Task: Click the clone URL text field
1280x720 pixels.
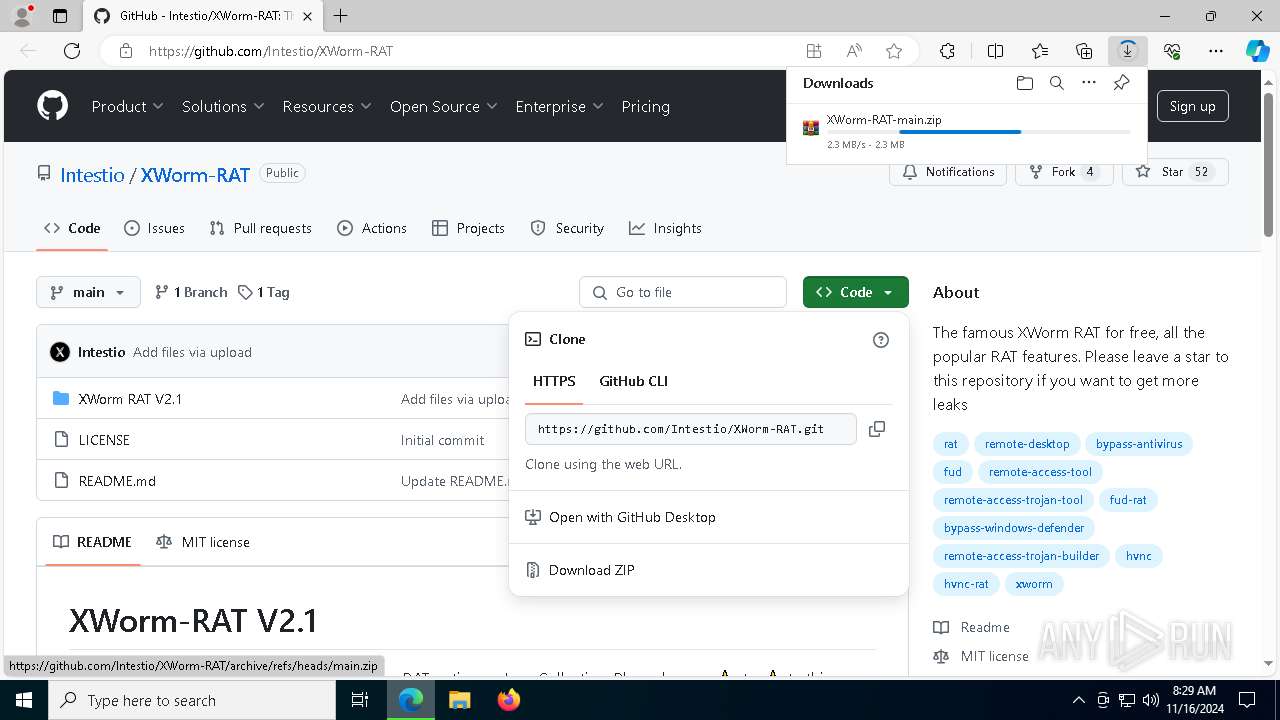Action: point(691,429)
